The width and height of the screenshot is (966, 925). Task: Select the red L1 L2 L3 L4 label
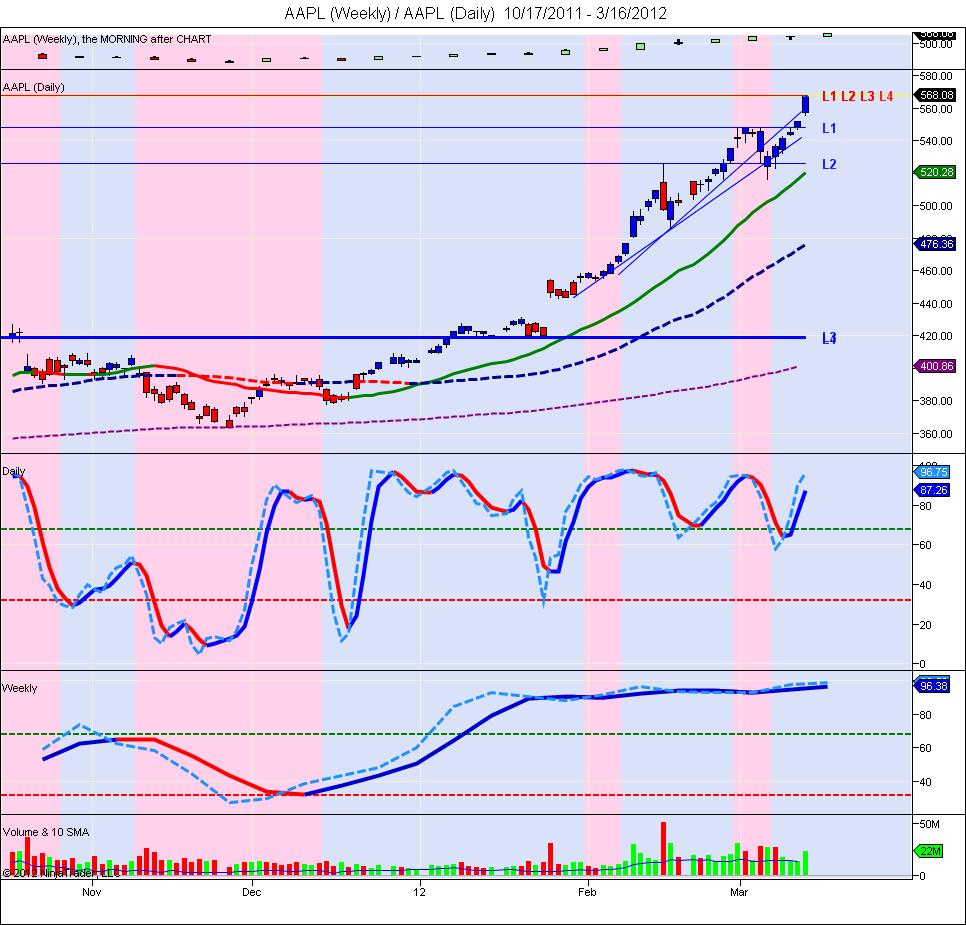(857, 96)
